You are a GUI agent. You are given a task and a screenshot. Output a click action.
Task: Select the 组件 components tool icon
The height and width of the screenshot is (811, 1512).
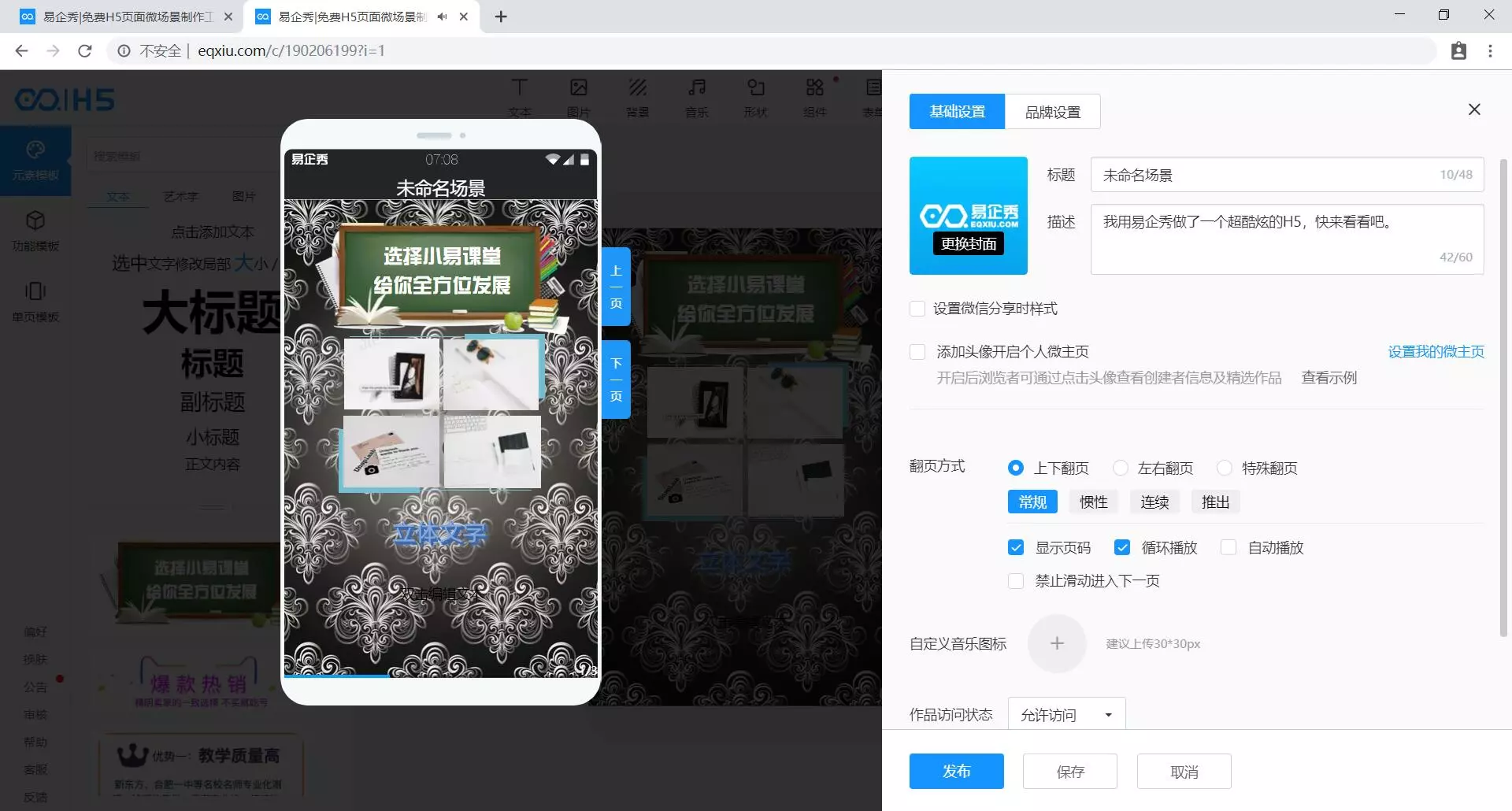click(815, 97)
